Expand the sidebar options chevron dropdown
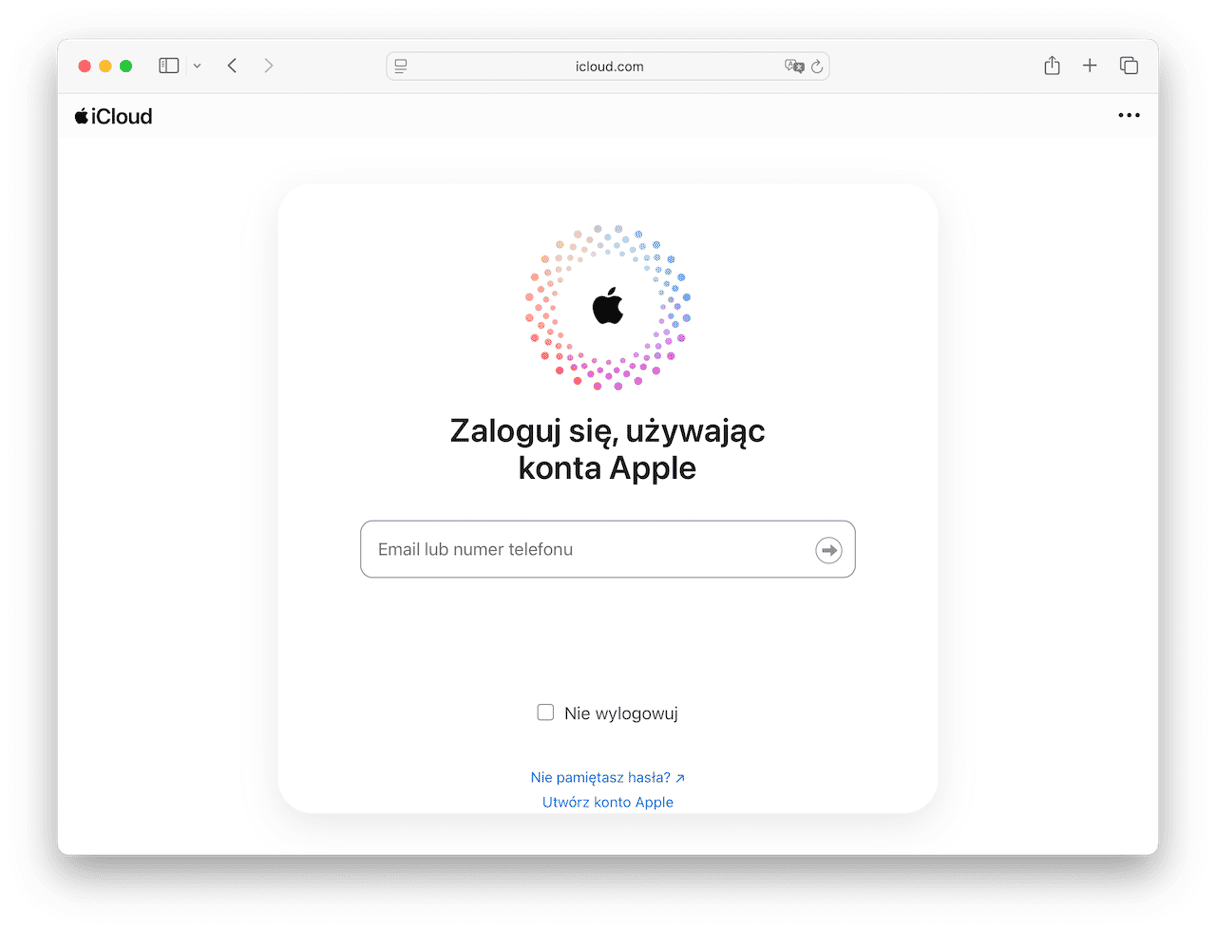 pyautogui.click(x=197, y=66)
